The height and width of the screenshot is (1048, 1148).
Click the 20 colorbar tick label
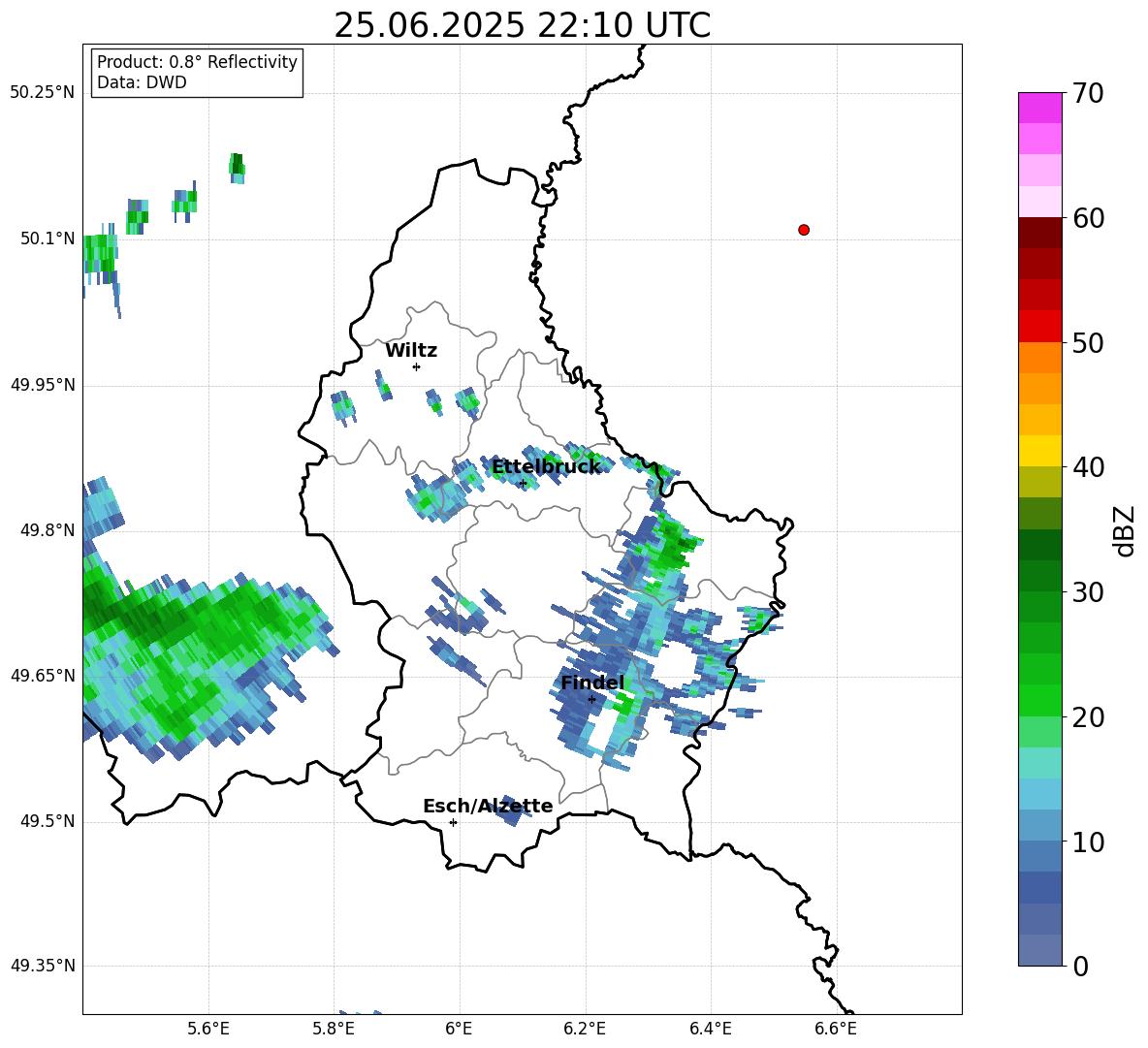point(1088,717)
